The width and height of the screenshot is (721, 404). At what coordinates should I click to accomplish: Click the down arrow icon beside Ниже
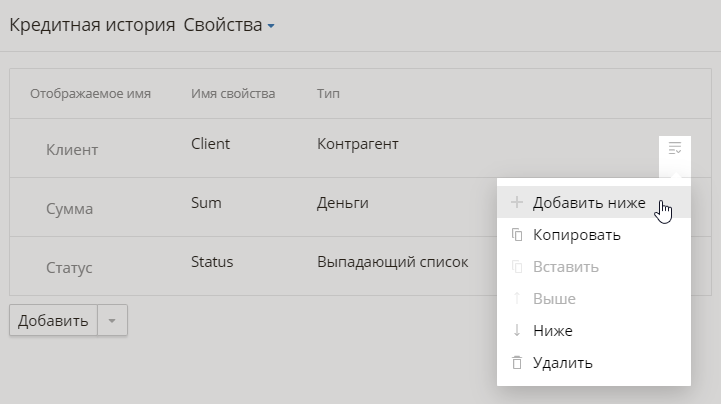pos(517,331)
